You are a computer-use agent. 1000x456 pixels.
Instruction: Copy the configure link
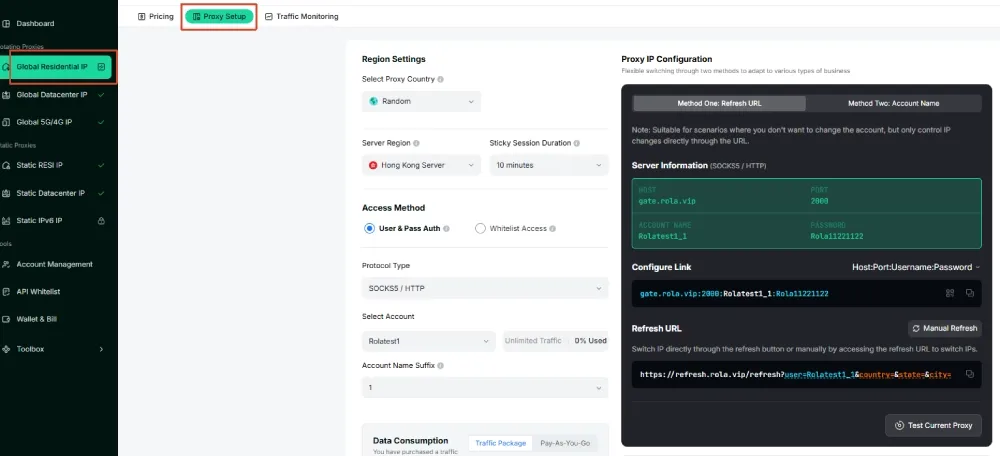pos(970,293)
